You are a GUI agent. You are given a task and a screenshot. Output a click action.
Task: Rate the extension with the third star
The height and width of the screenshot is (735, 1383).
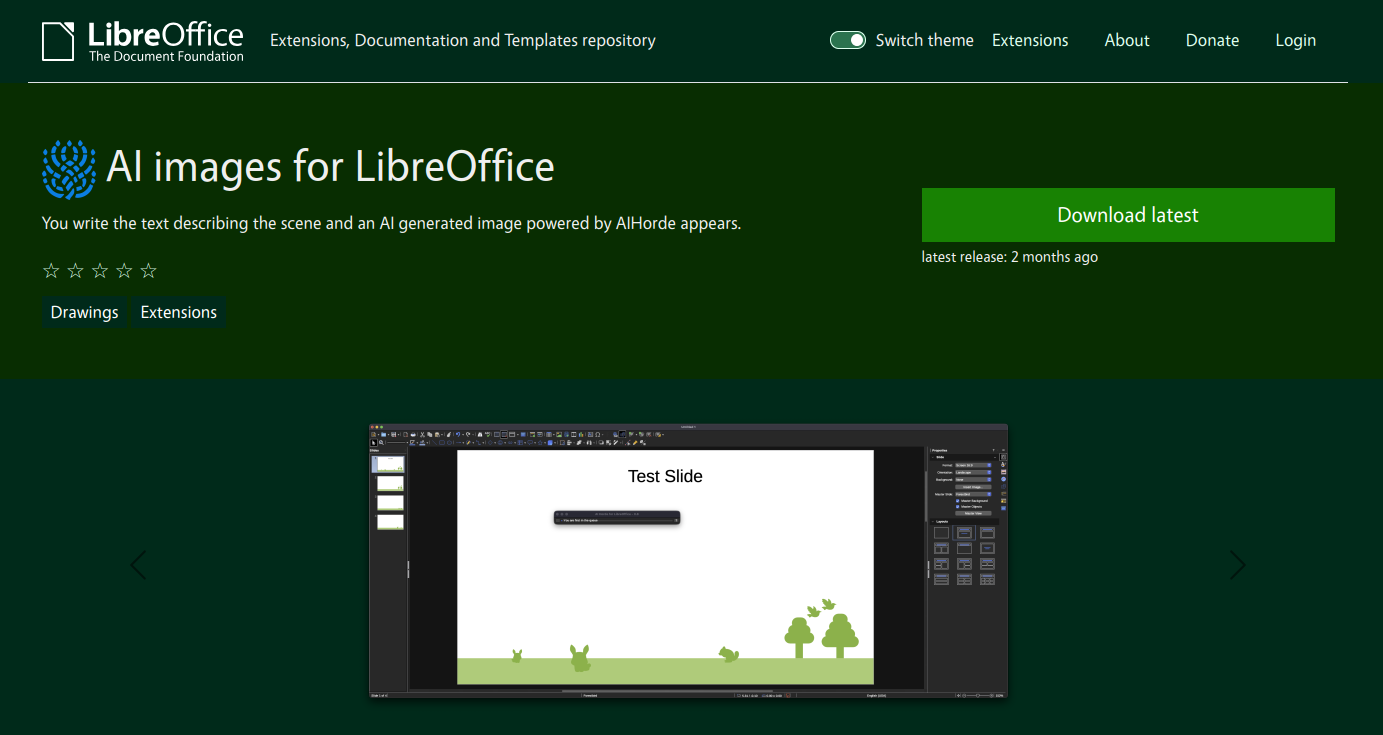(x=100, y=271)
